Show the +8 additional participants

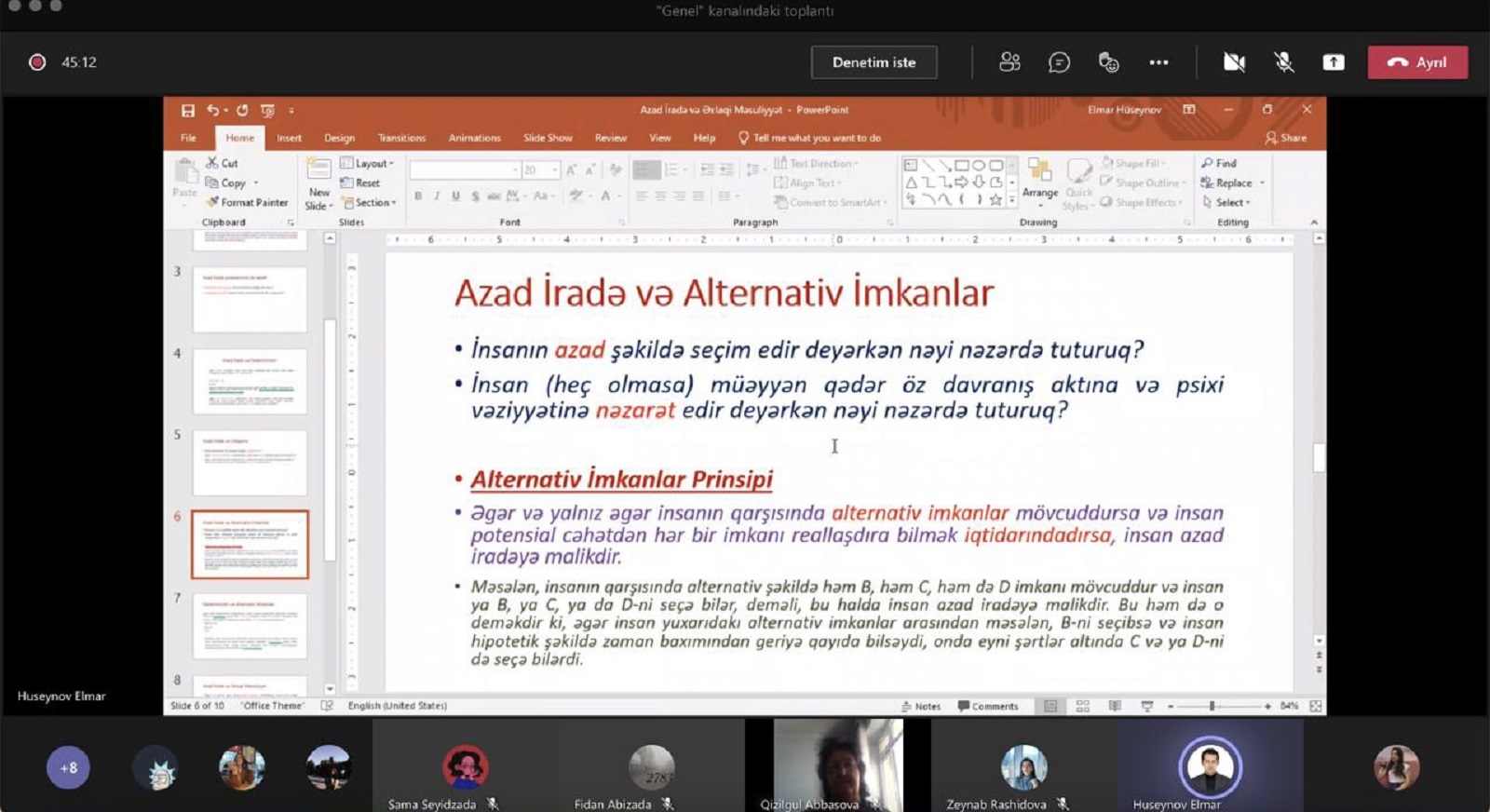point(68,768)
